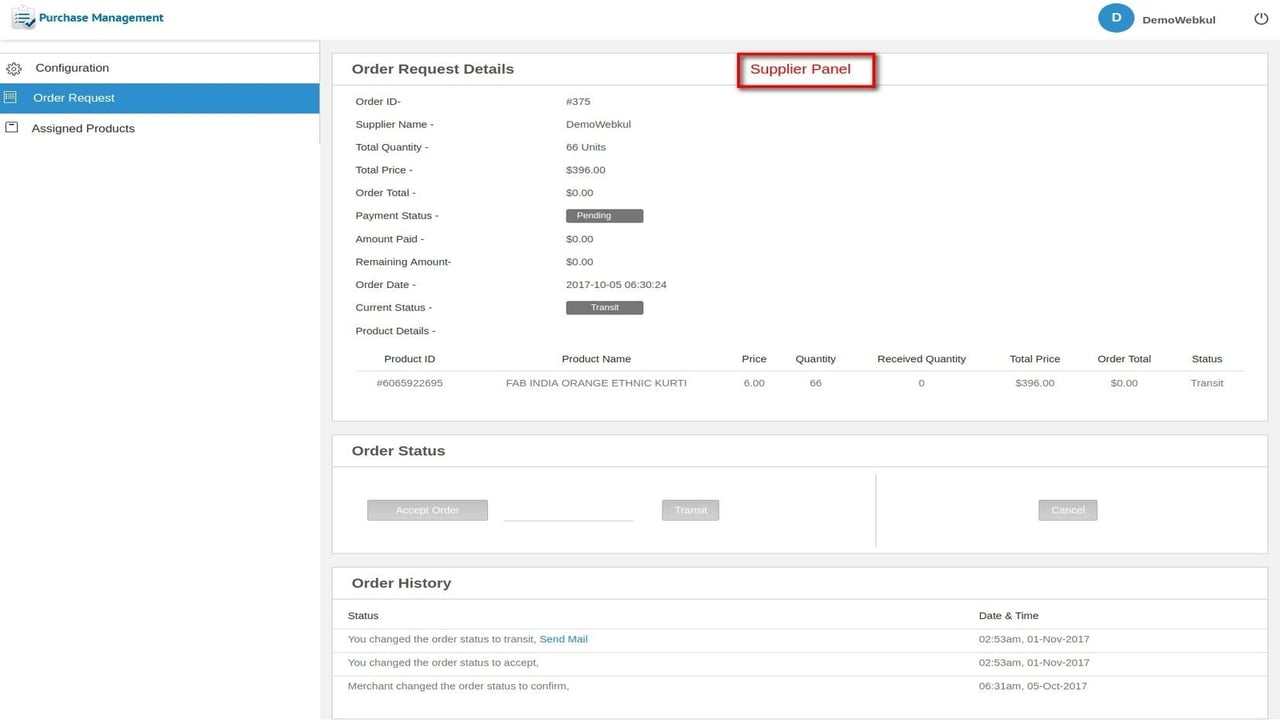Click the Pending payment status badge
Image resolution: width=1280 pixels, height=720 pixels.
coord(604,216)
